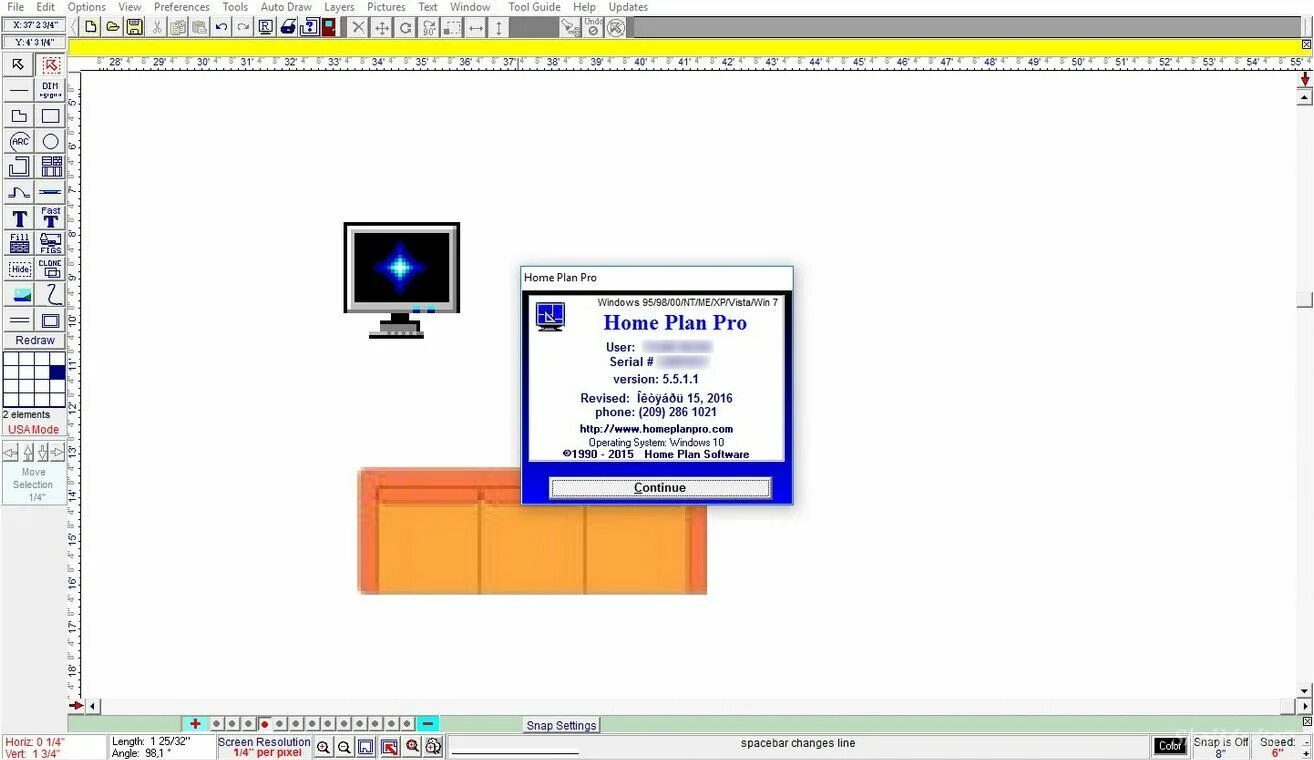The image size is (1314, 760).
Task: Open the Color picker box
Action: [1170, 746]
